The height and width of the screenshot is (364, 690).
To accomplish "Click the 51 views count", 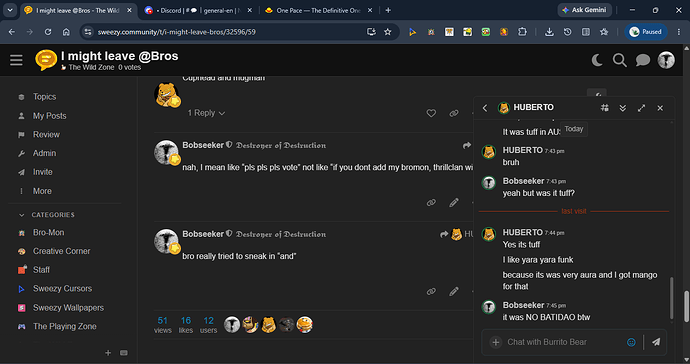I will pyautogui.click(x=163, y=325).
